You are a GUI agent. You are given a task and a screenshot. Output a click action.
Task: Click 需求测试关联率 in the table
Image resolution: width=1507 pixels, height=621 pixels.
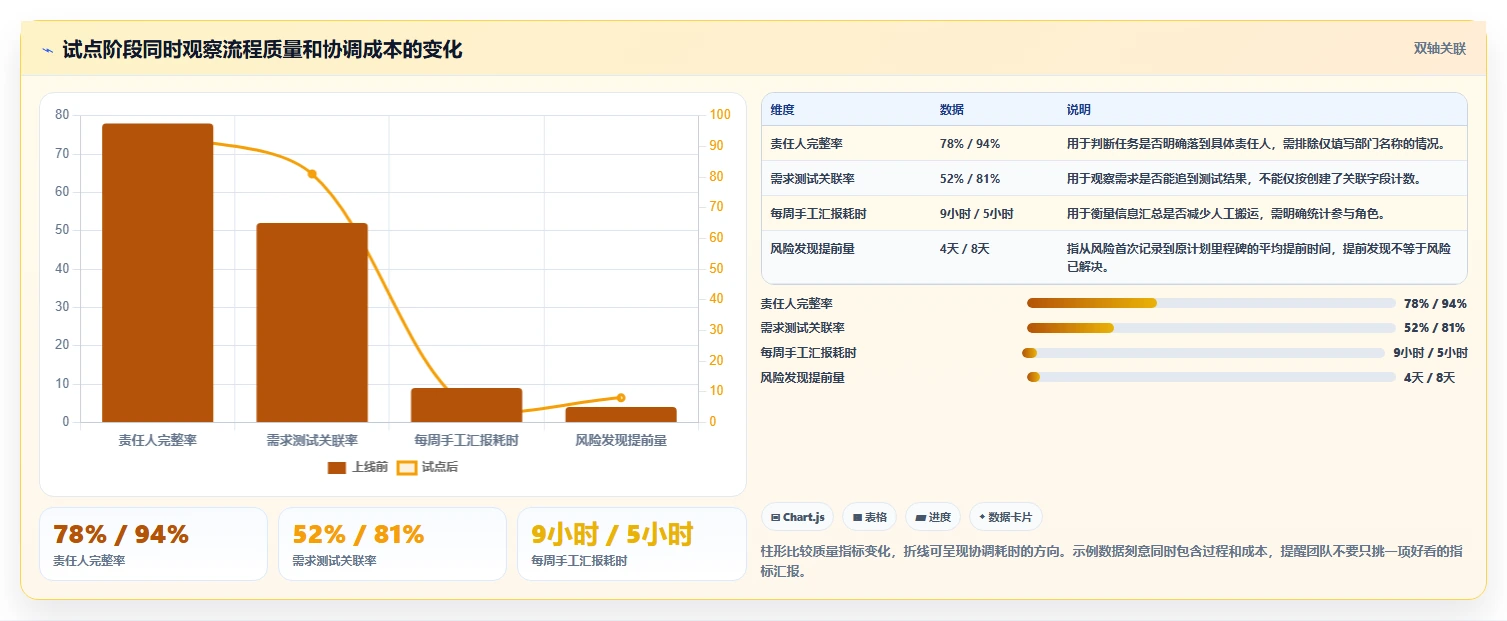click(x=812, y=179)
